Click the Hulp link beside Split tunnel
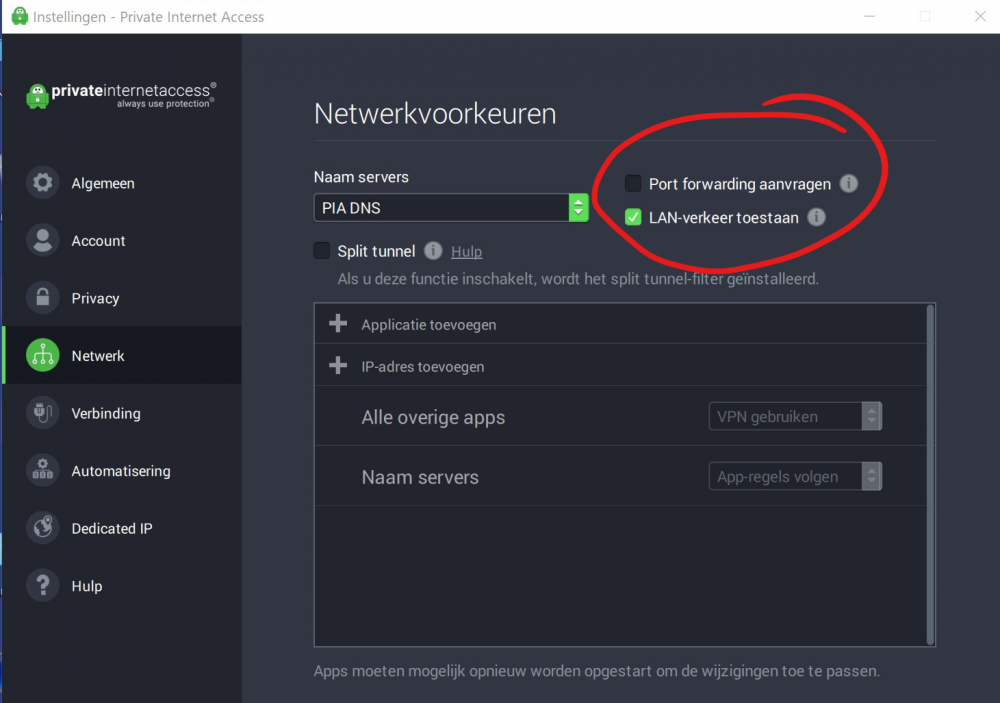This screenshot has height=703, width=1000. 466,252
